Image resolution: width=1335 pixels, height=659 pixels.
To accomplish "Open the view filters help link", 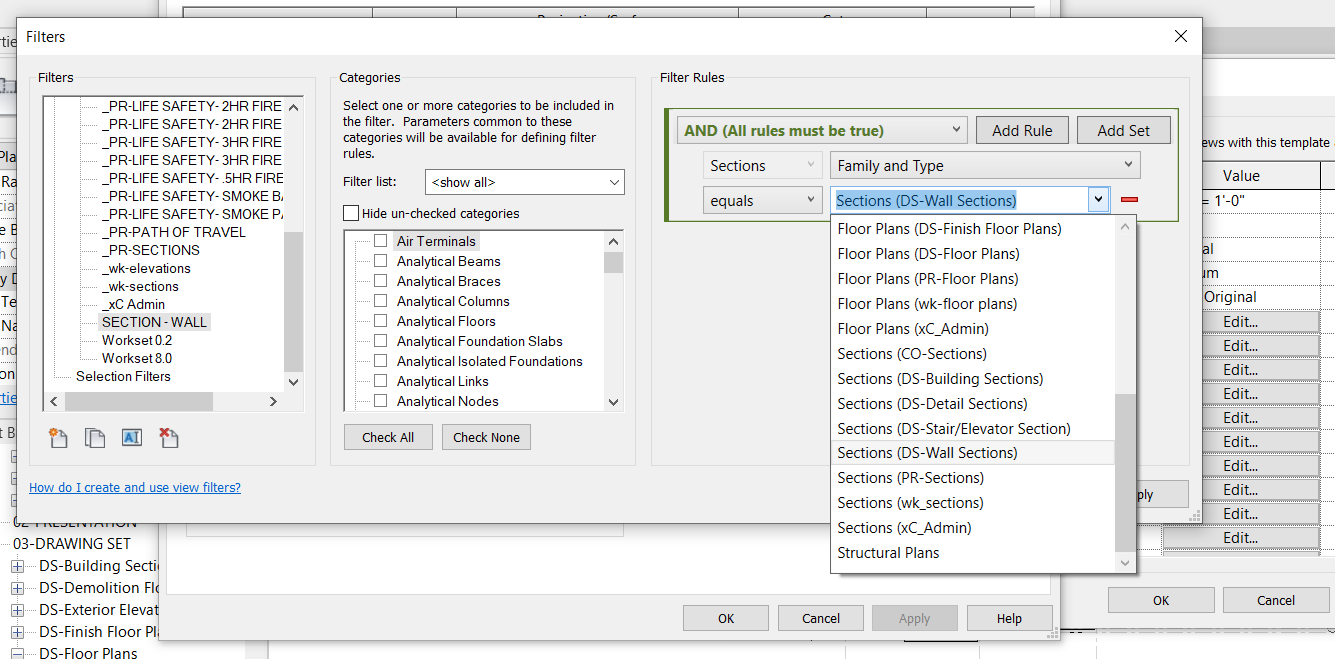I will point(134,487).
